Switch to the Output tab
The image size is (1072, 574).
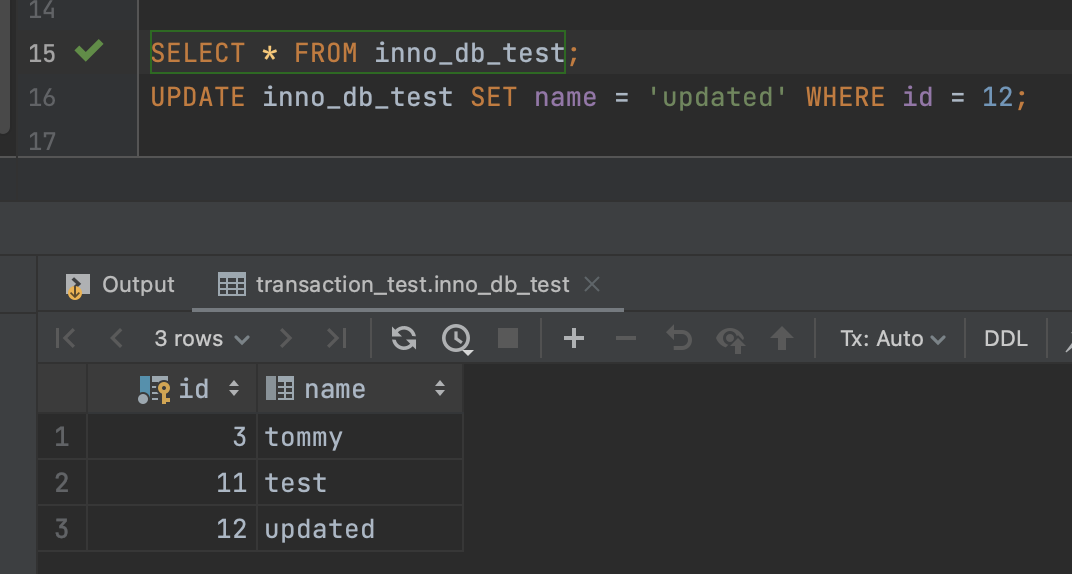pyautogui.click(x=120, y=285)
